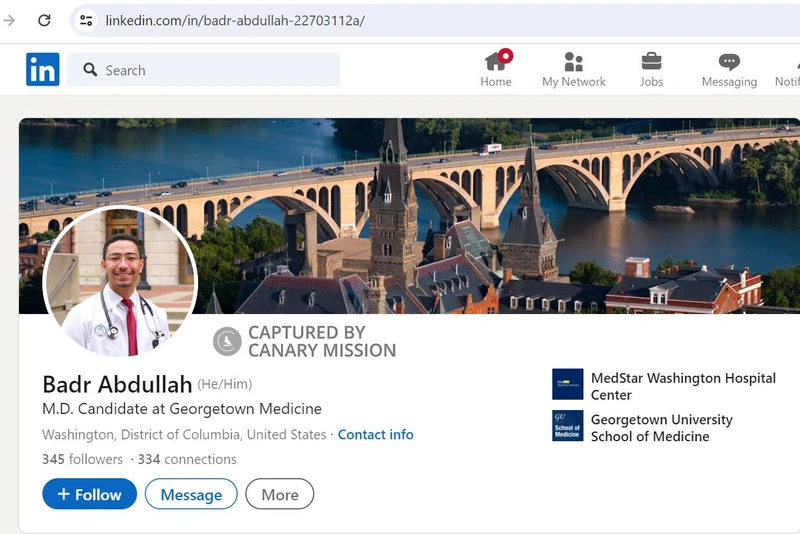800x534 pixels.
Task: Open the Home tab with notification badge
Action: tap(496, 69)
